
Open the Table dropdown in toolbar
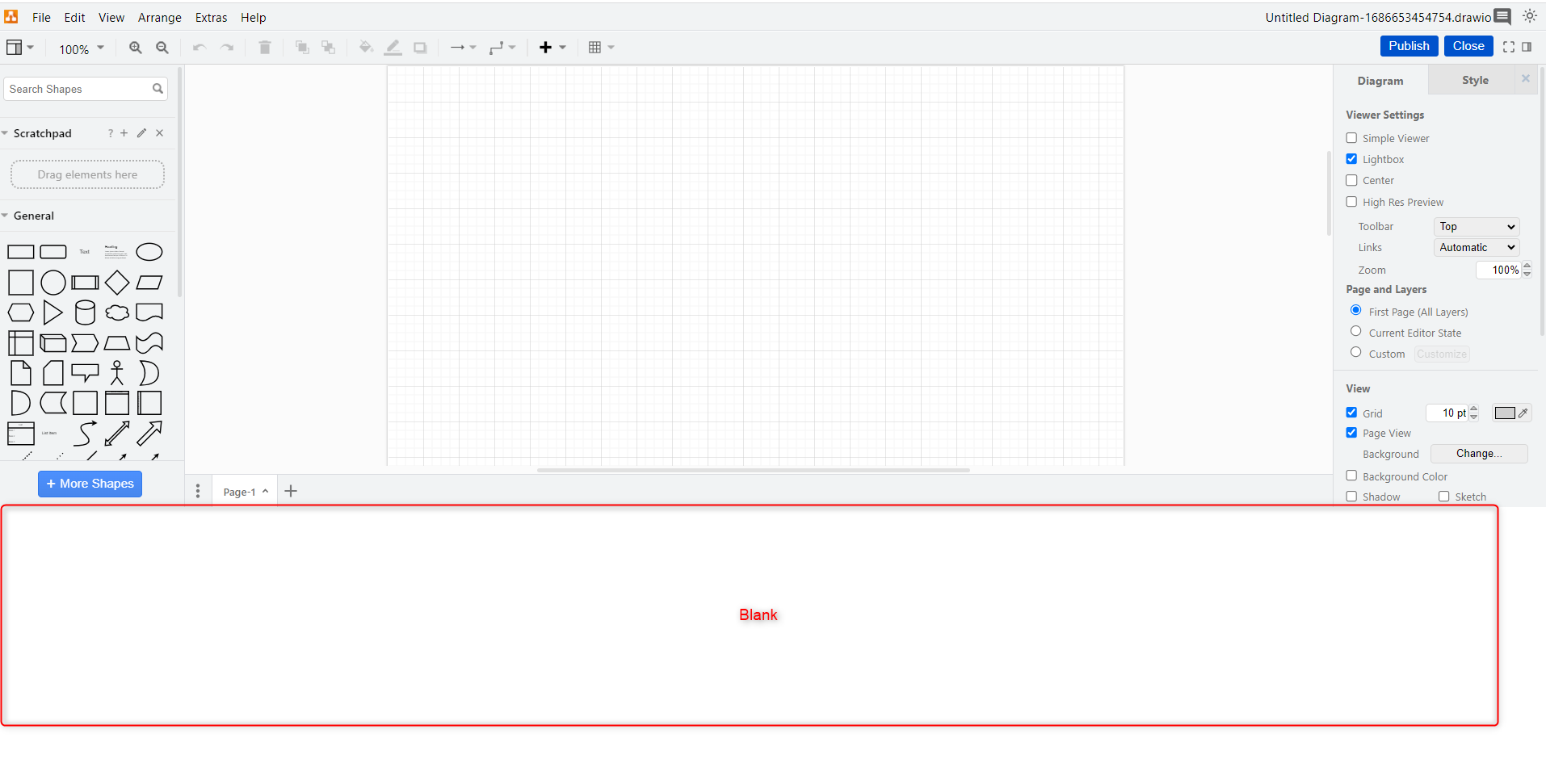602,48
